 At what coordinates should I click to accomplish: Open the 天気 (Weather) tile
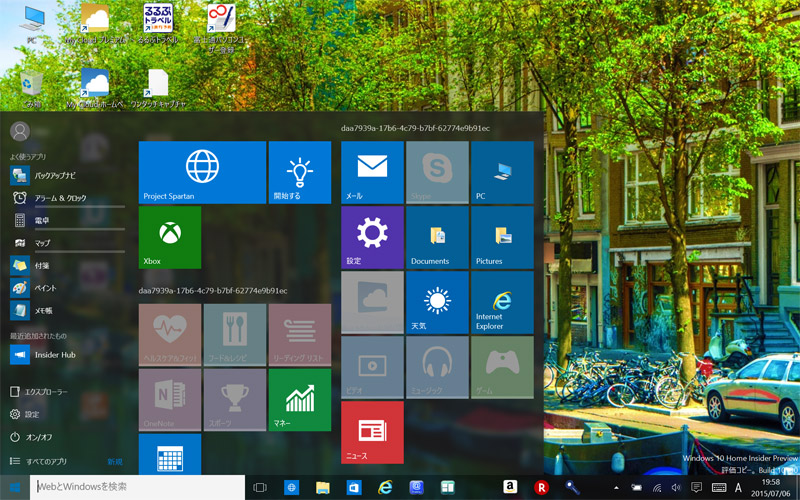tap(437, 302)
